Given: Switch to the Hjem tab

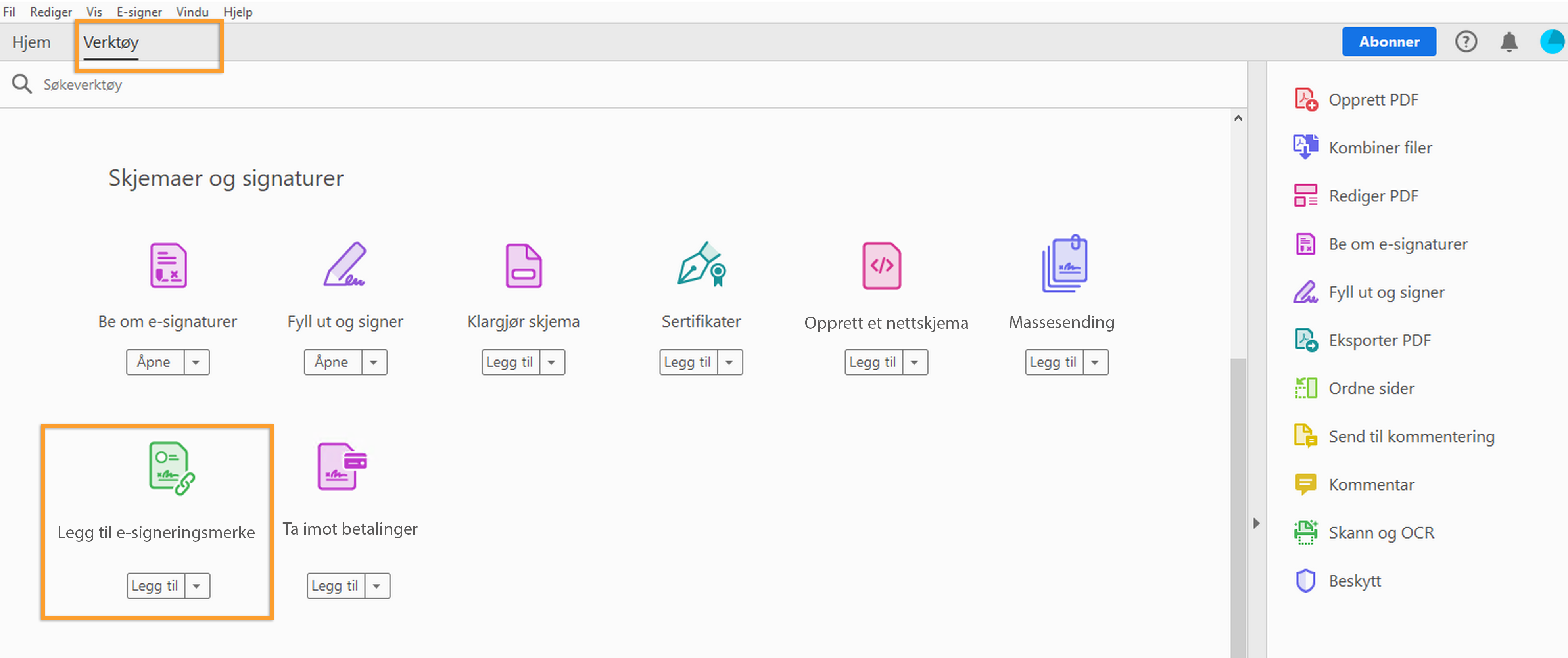Looking at the screenshot, I should pos(32,42).
